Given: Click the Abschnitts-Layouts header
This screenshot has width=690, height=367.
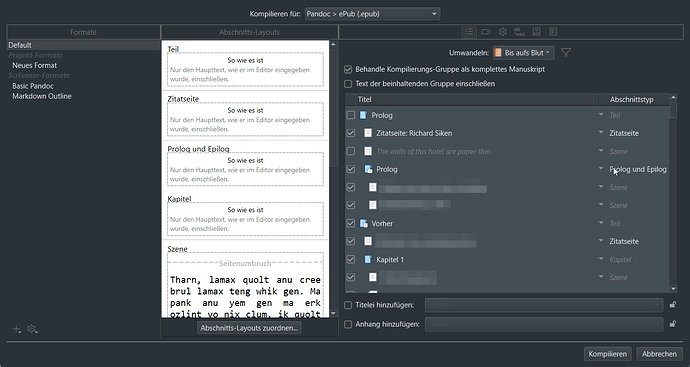Looking at the screenshot, I should [250, 32].
